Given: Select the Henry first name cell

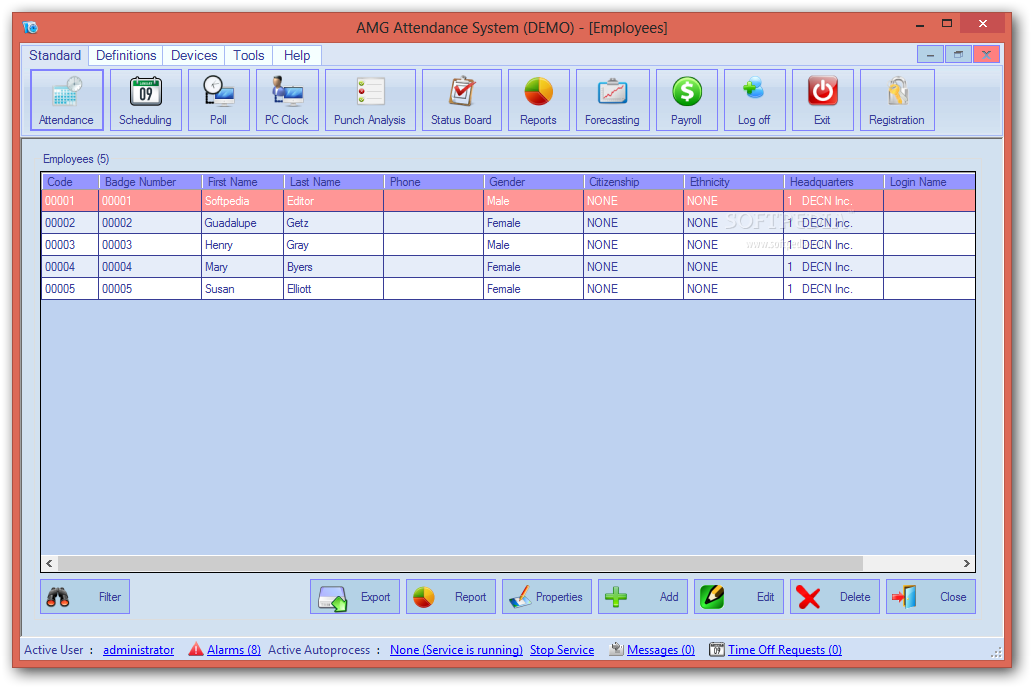Looking at the screenshot, I should [243, 245].
